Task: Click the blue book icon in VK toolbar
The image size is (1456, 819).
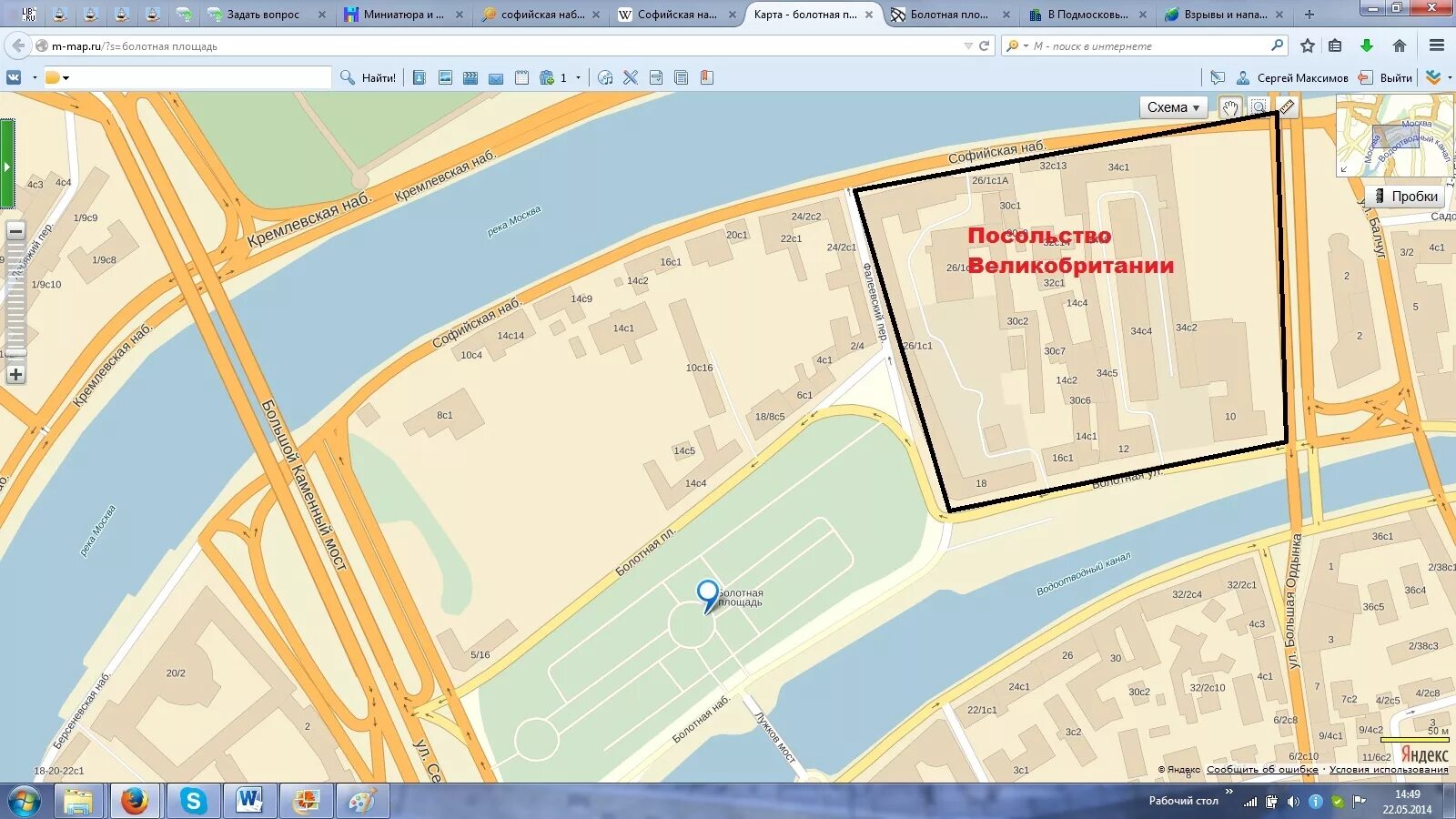Action: point(420,77)
